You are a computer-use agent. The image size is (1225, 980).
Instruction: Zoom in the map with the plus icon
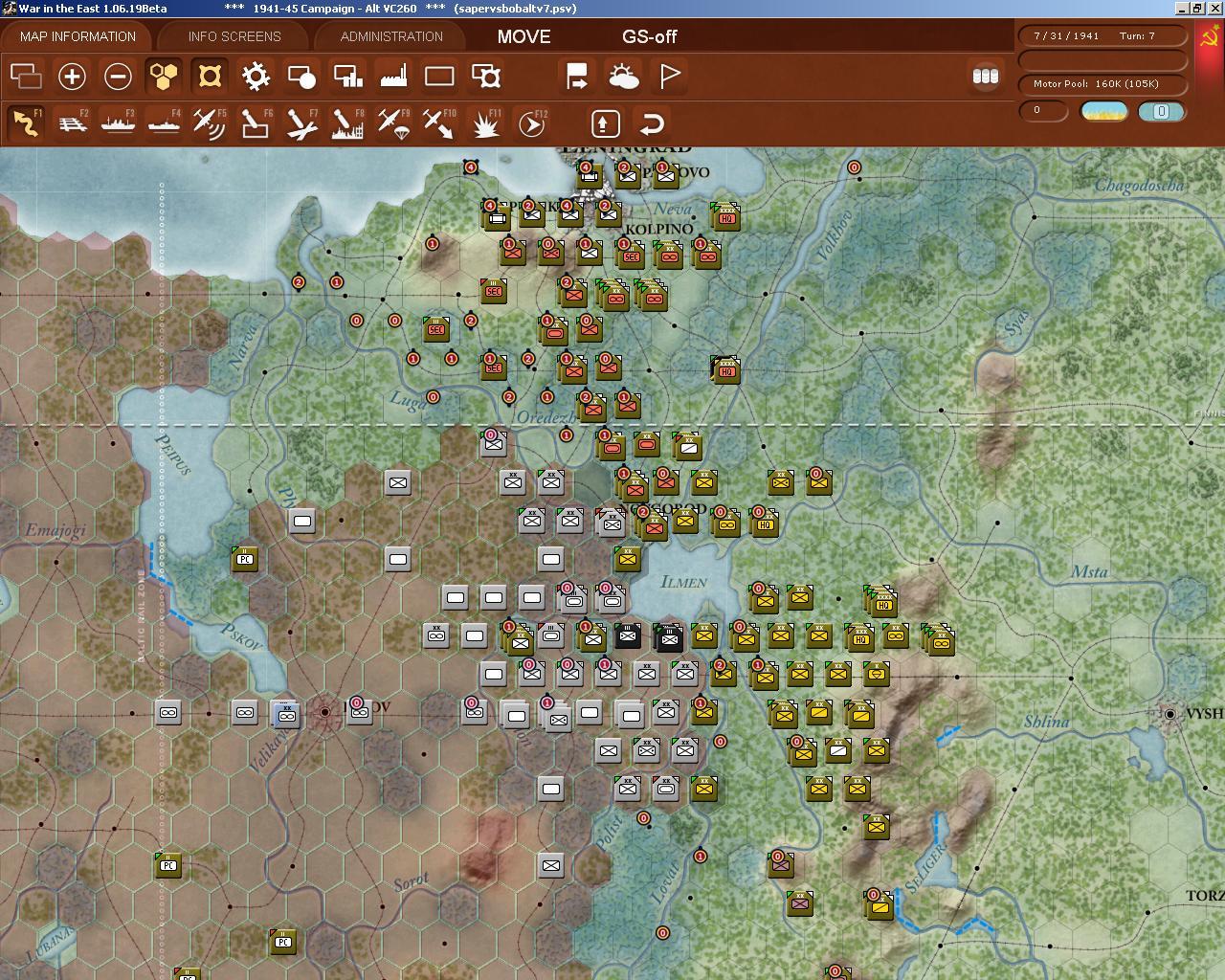coord(72,76)
